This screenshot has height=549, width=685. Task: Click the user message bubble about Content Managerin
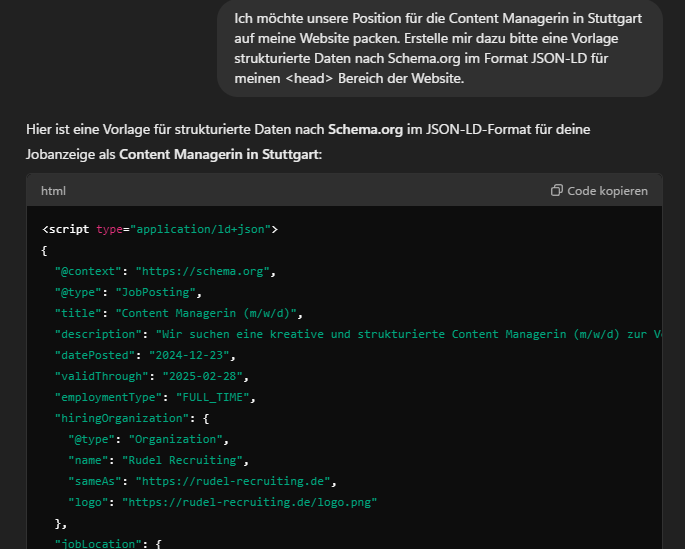(439, 48)
